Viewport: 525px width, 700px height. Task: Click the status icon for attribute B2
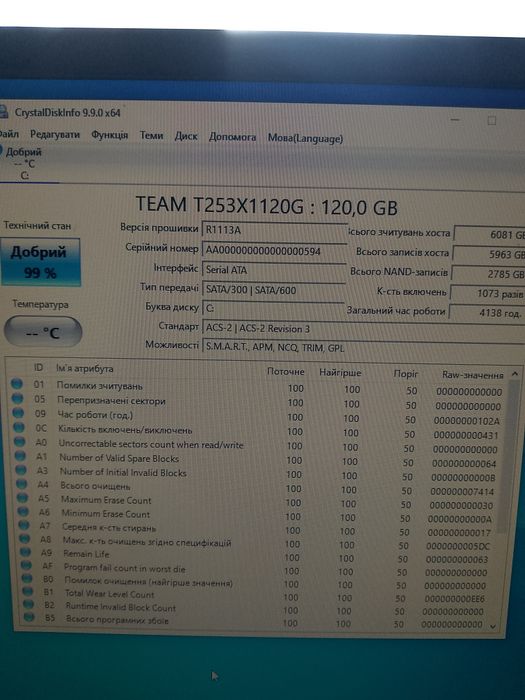29,604
